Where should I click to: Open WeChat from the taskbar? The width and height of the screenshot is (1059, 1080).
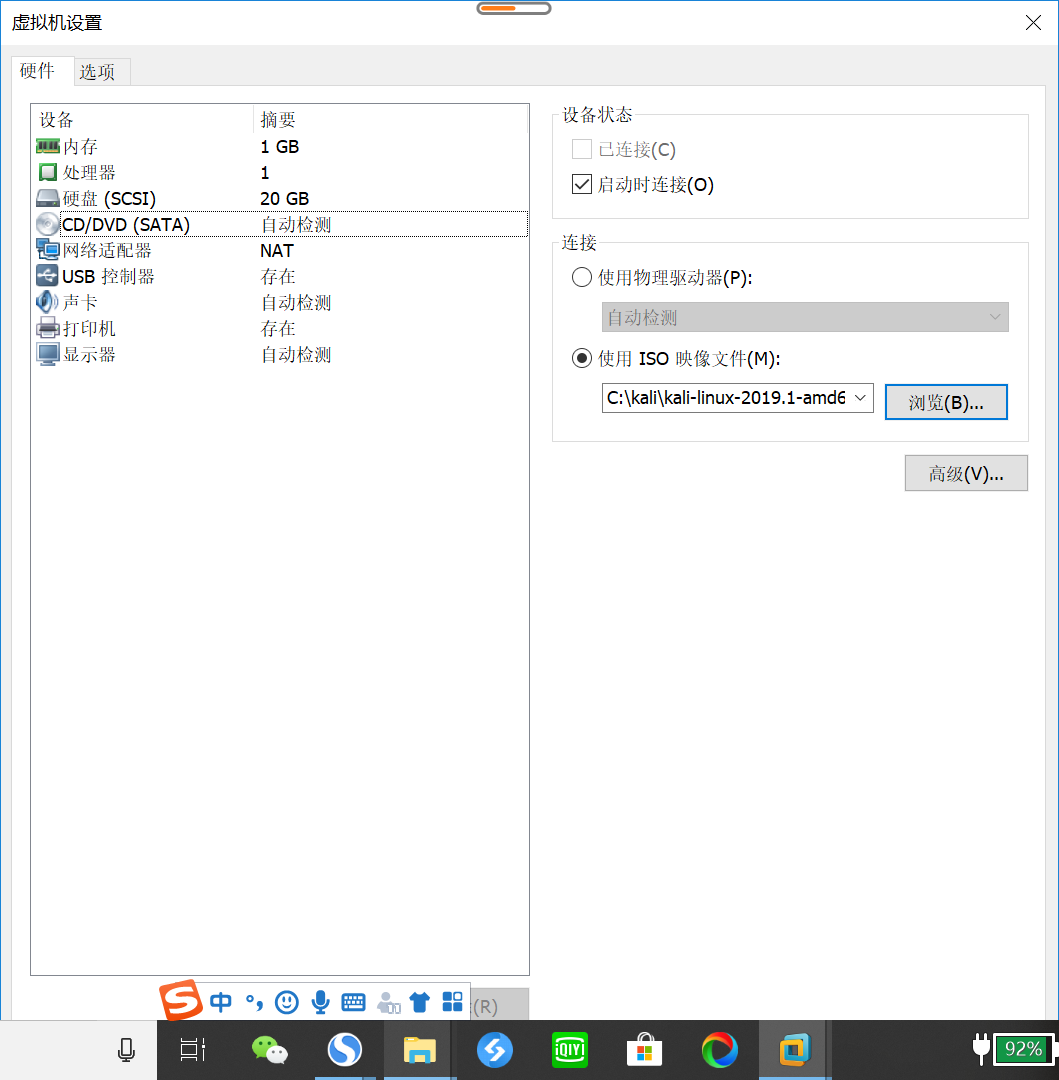pos(270,1050)
